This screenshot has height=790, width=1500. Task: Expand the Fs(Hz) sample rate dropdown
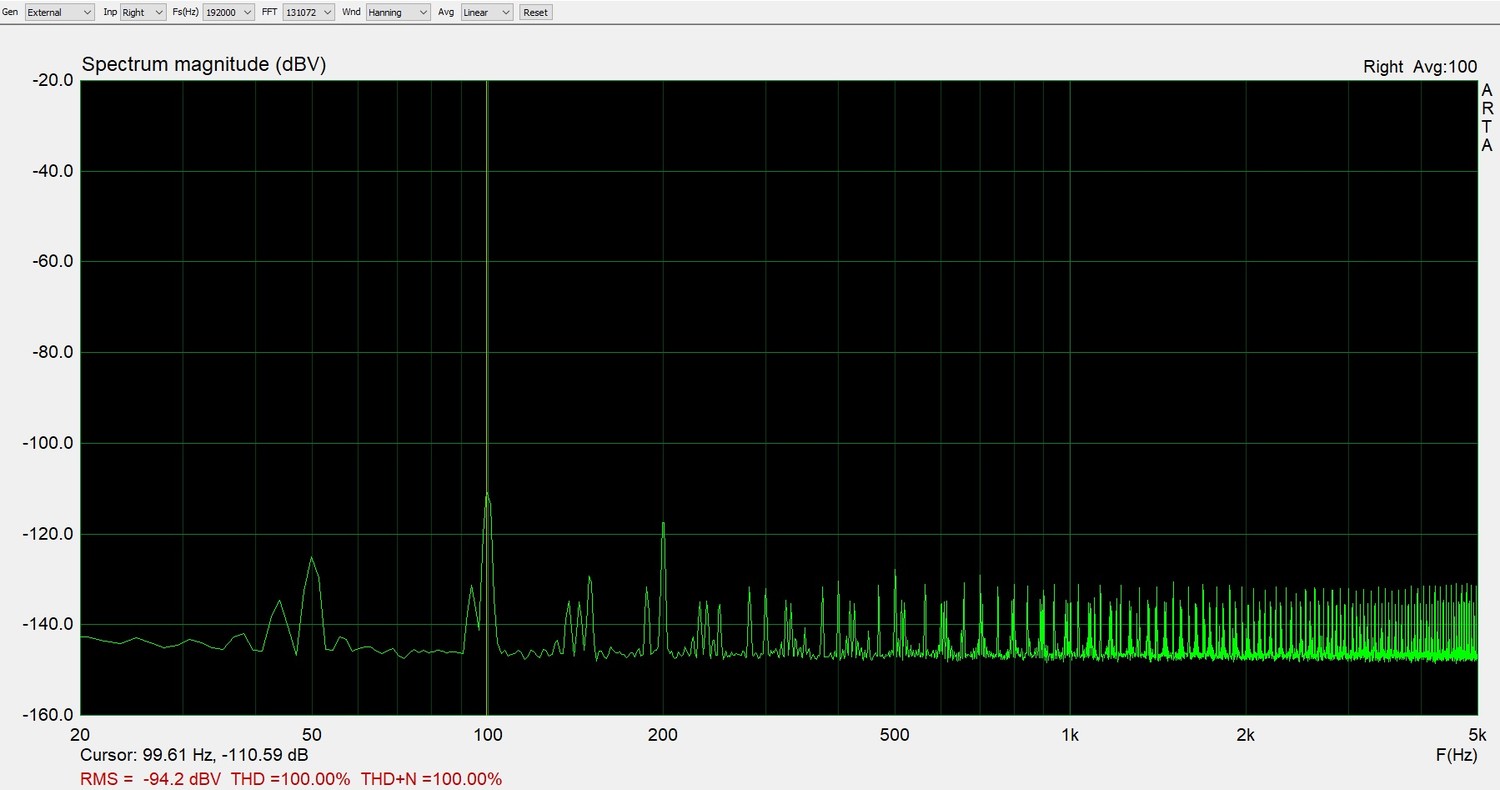pos(228,12)
